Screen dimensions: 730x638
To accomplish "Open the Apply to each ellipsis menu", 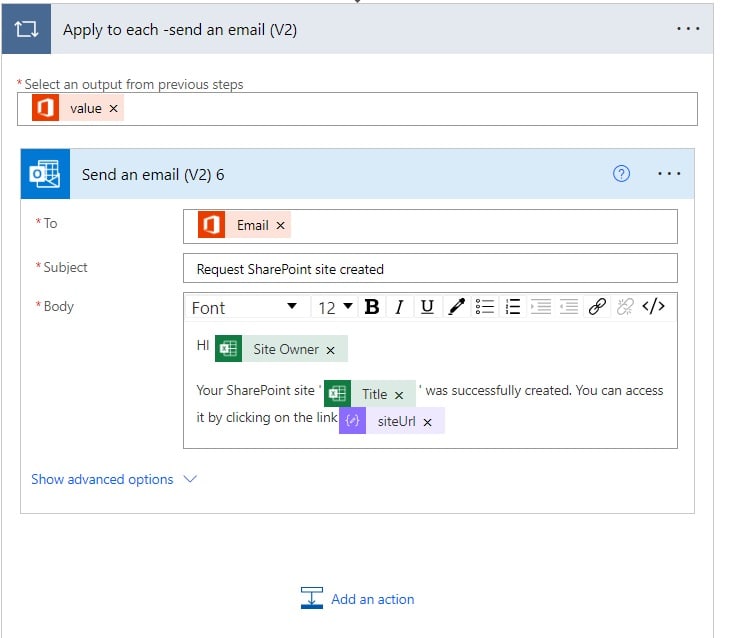I will [688, 29].
